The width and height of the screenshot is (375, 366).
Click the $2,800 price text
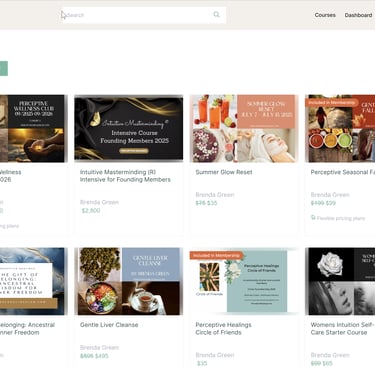[x=91, y=210]
